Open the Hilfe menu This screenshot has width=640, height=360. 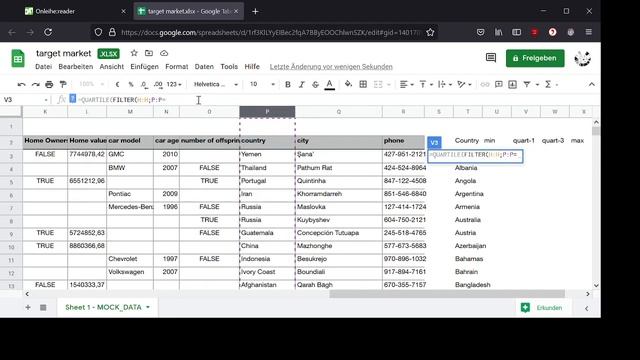(252, 67)
